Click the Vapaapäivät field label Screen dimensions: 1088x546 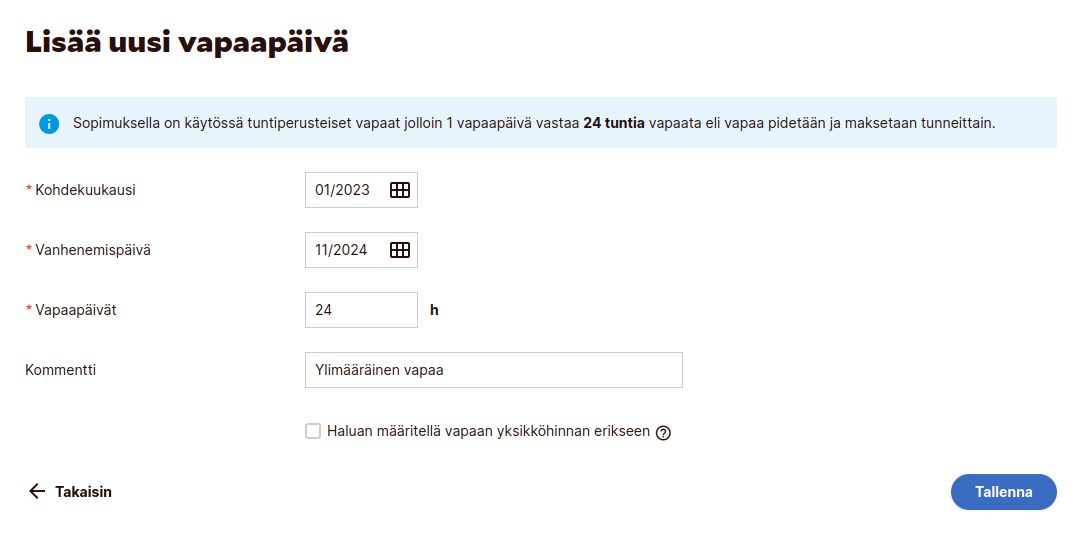pyautogui.click(x=76, y=310)
